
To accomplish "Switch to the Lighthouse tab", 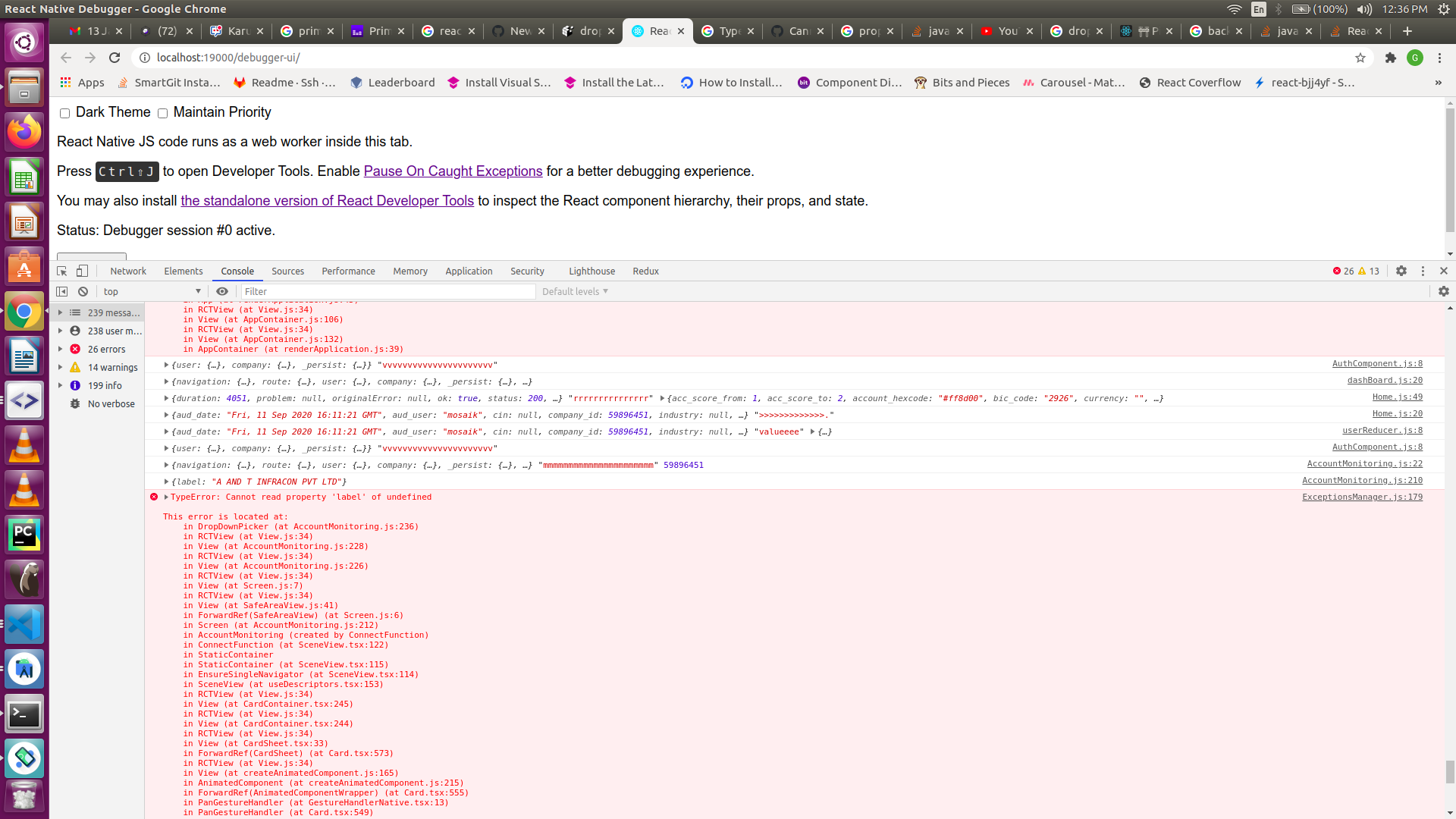I will (591, 271).
